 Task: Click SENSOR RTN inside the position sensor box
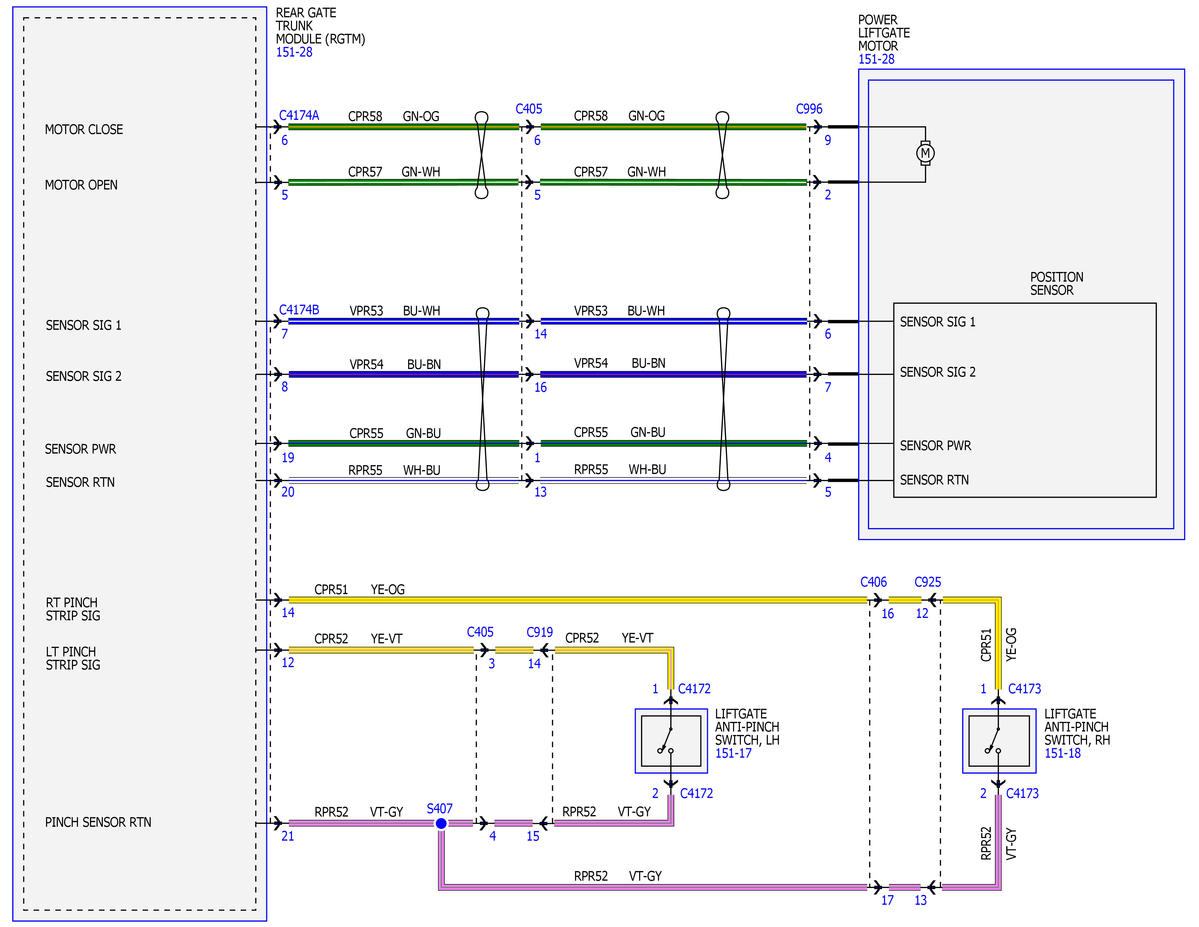tap(934, 480)
